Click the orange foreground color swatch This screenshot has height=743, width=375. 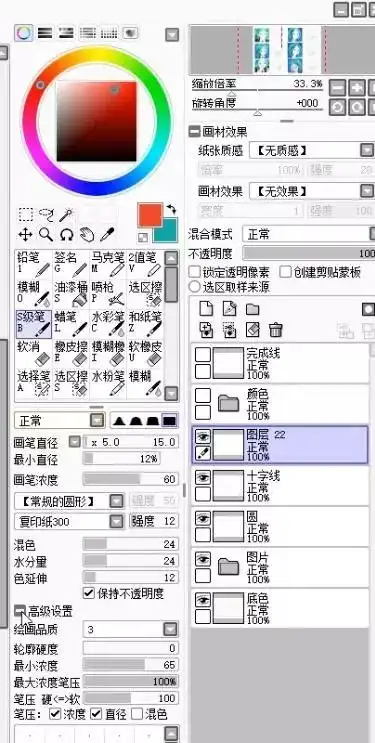[x=150, y=215]
